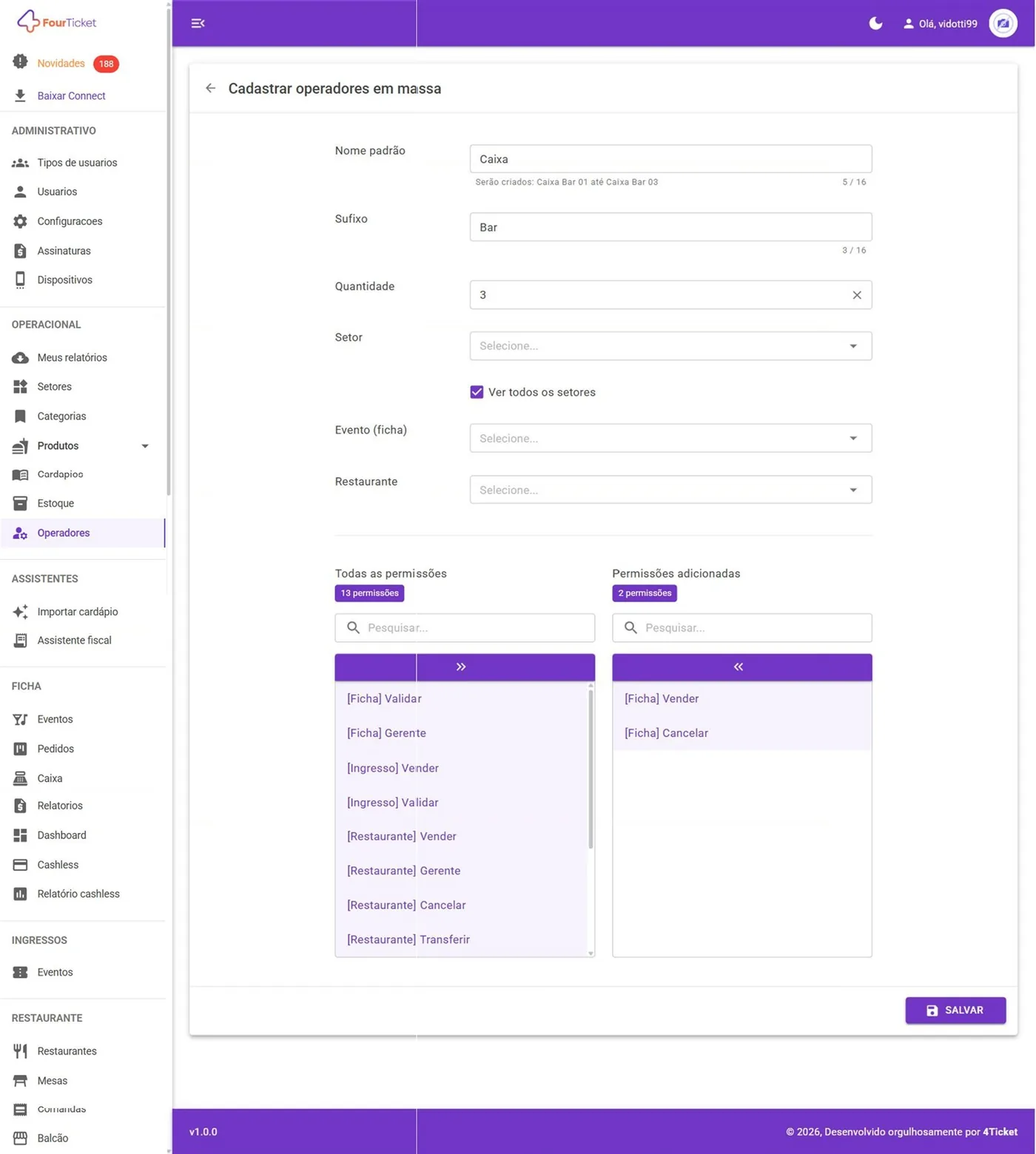The image size is (1036, 1154).
Task: Toggle the Ver todos os setores checkbox
Action: click(477, 392)
